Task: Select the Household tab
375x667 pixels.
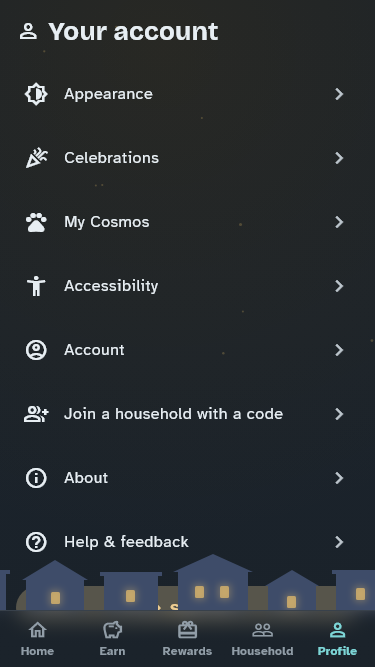Action: (262, 638)
